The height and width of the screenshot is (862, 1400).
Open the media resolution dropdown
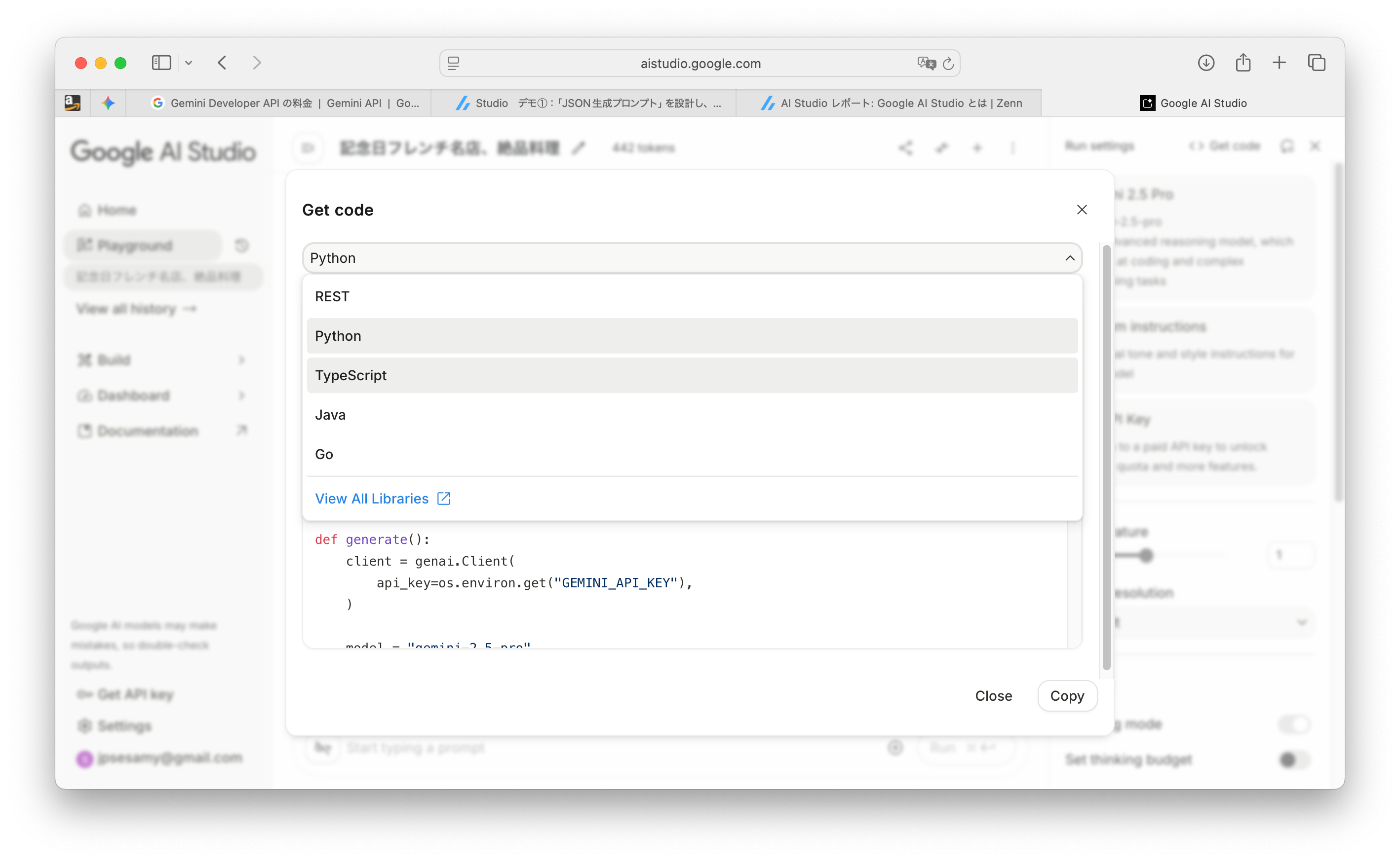tap(1214, 622)
